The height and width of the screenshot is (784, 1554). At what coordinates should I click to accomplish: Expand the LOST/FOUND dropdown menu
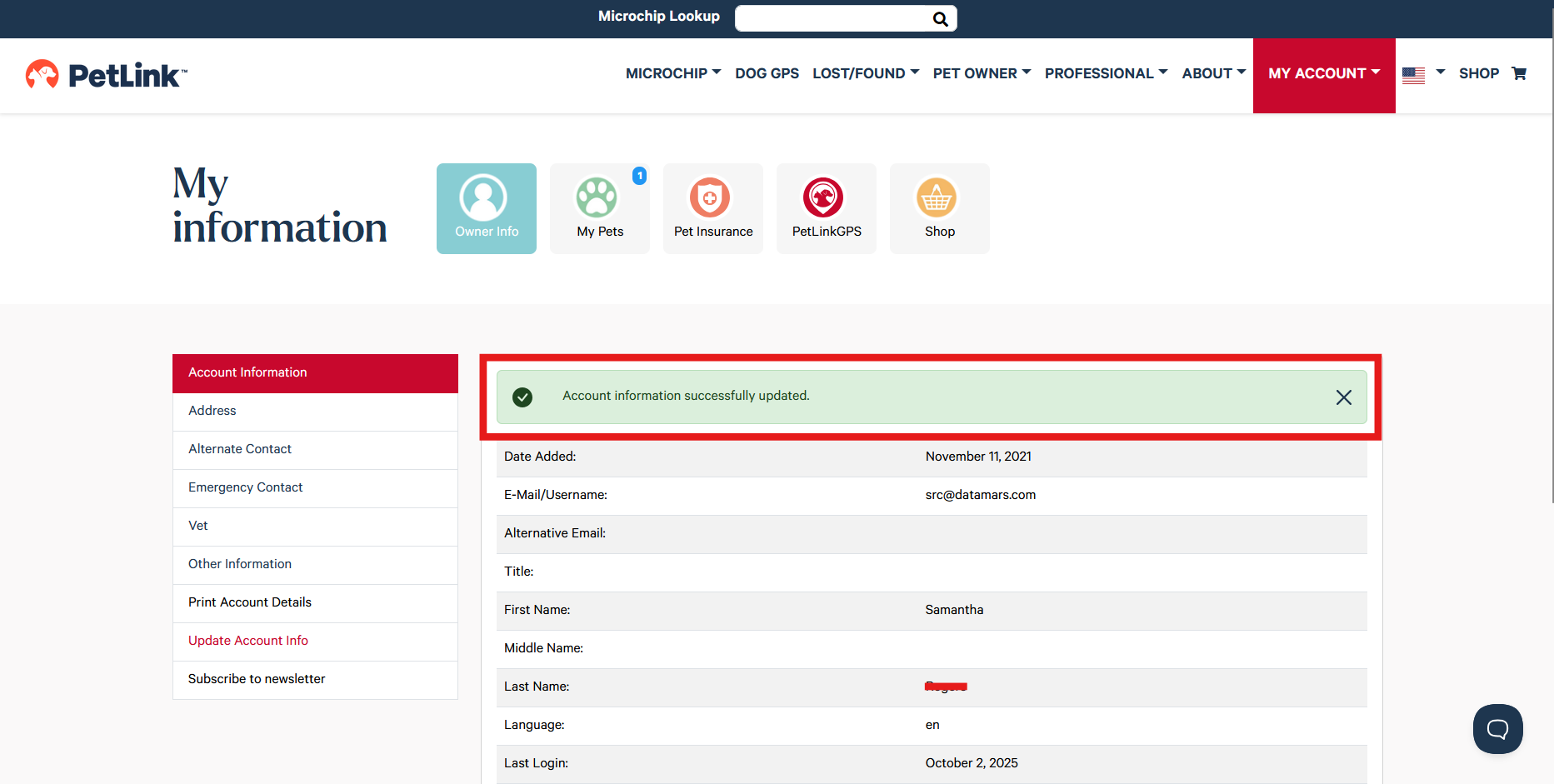[866, 73]
